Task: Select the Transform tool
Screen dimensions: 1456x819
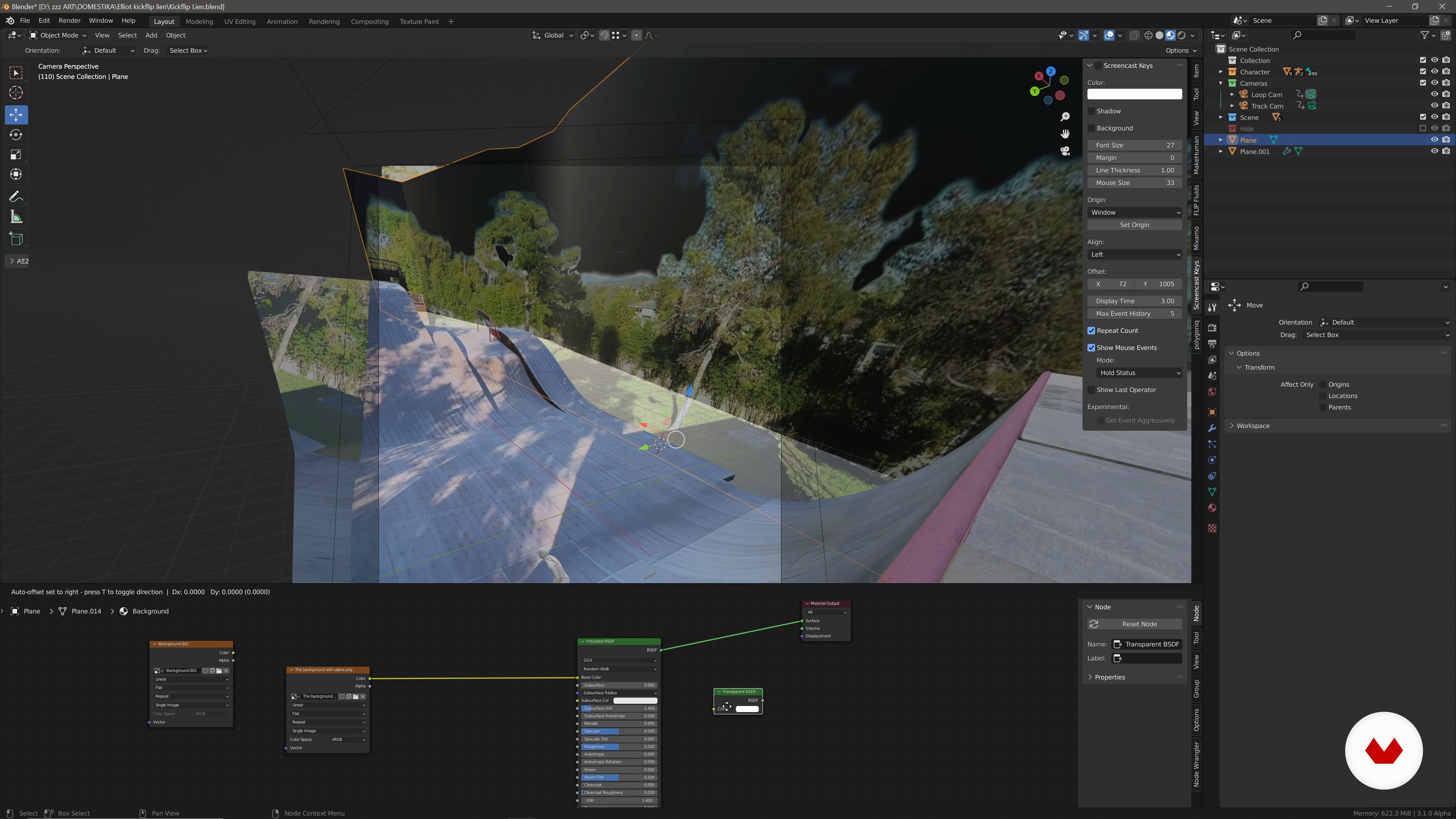Action: (x=16, y=174)
